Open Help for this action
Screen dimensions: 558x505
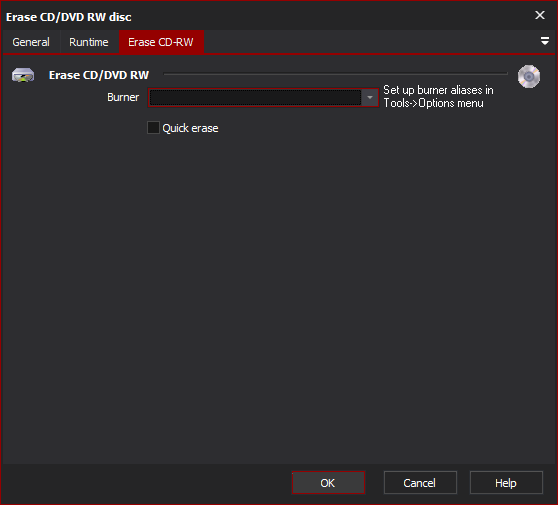tap(506, 483)
